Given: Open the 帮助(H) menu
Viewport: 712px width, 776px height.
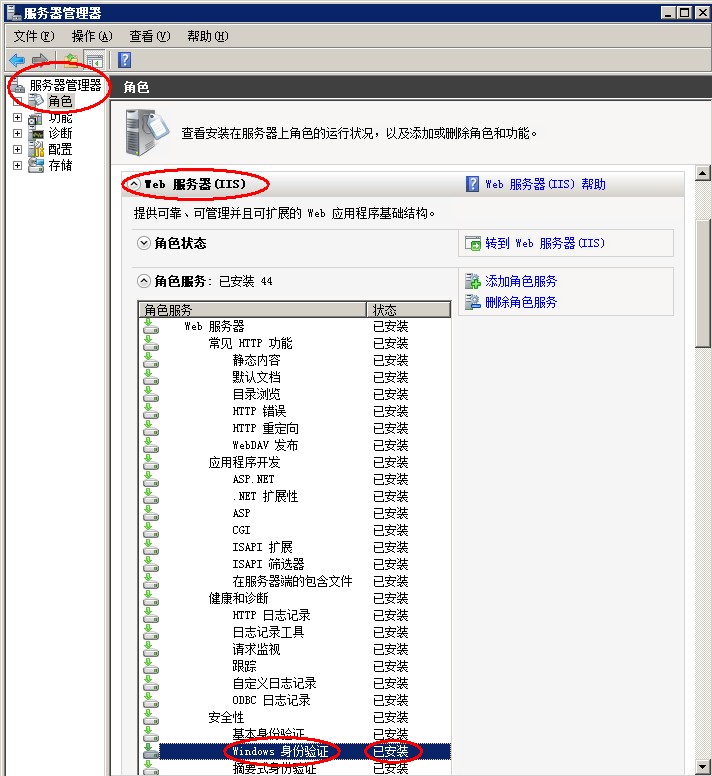Looking at the screenshot, I should [207, 36].
